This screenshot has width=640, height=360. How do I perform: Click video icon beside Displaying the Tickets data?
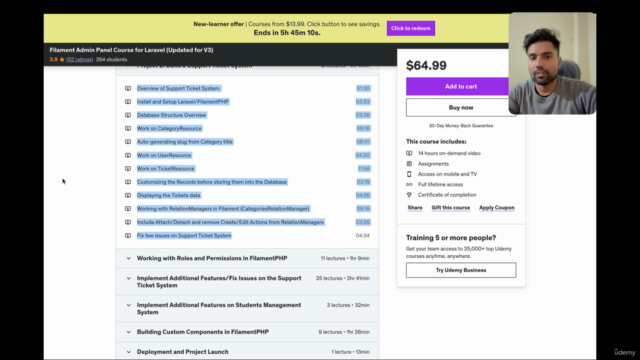(x=128, y=195)
